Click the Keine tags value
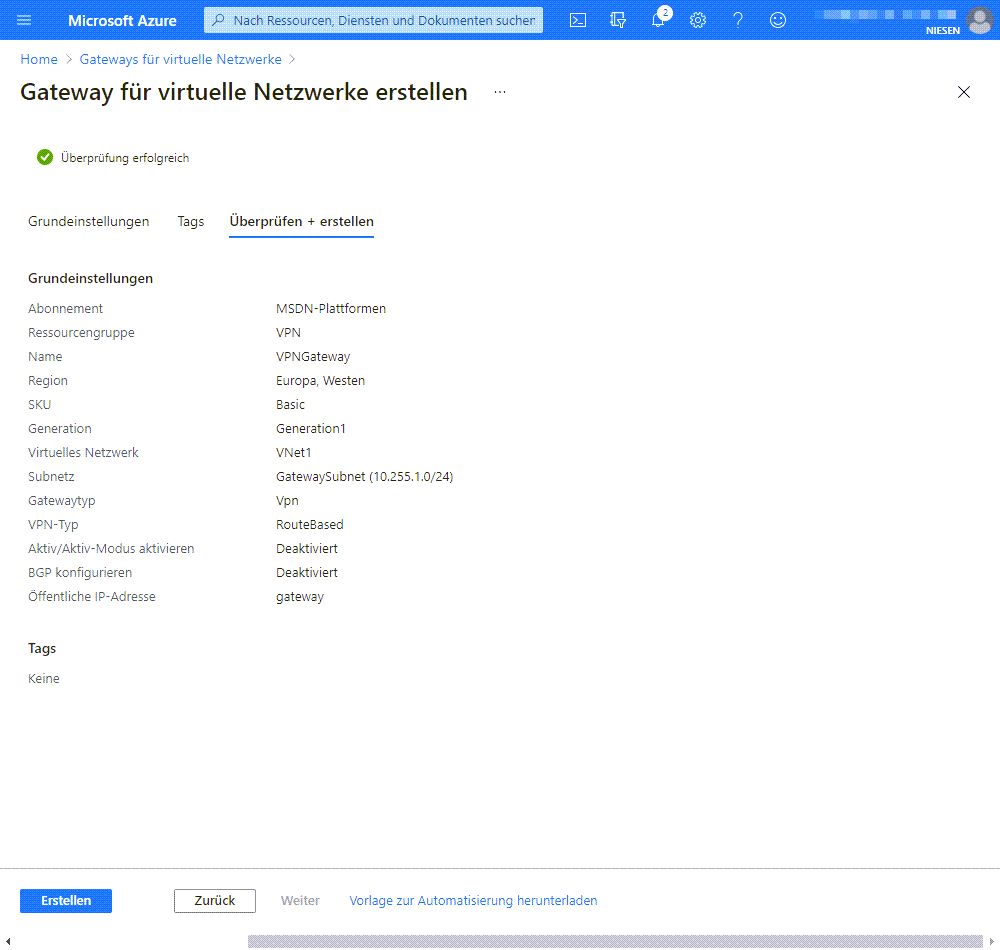This screenshot has width=1000, height=950. point(44,678)
